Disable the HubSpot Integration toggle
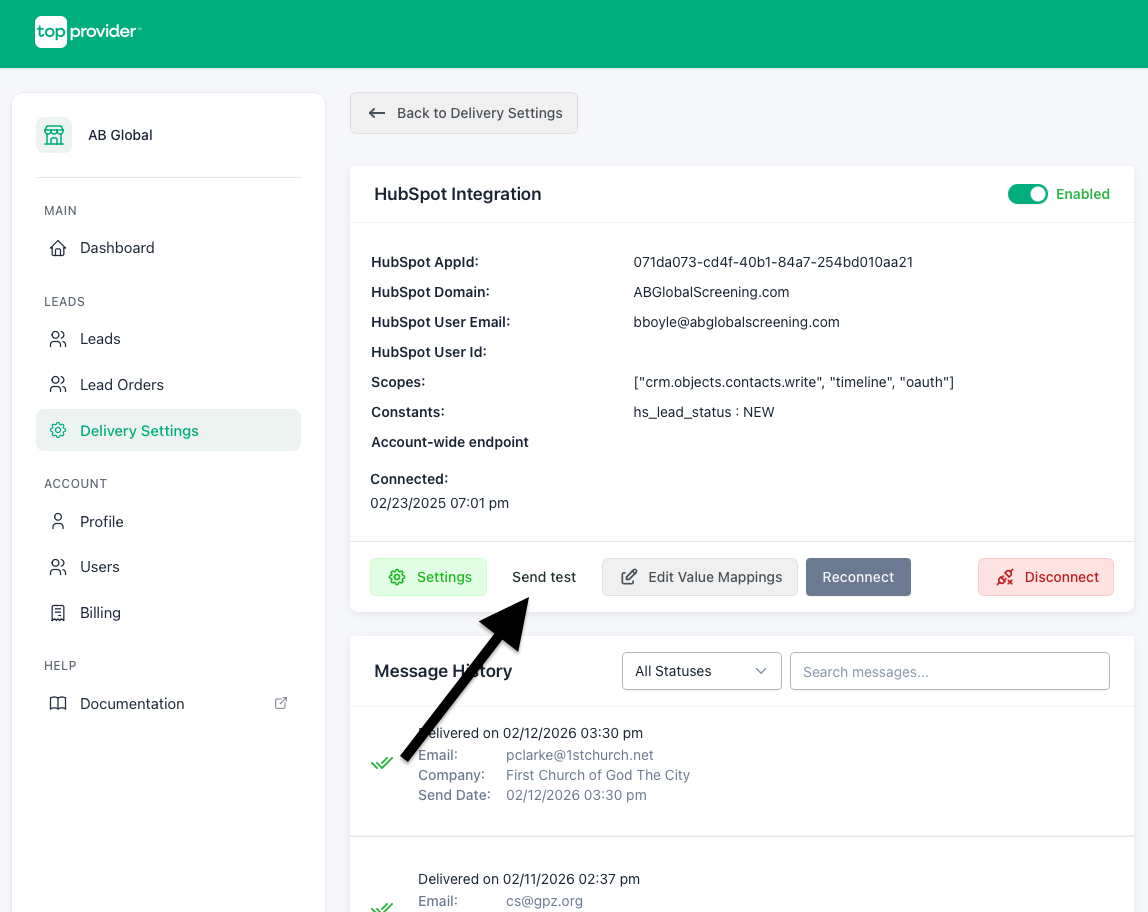Viewport: 1148px width, 912px height. click(1027, 194)
